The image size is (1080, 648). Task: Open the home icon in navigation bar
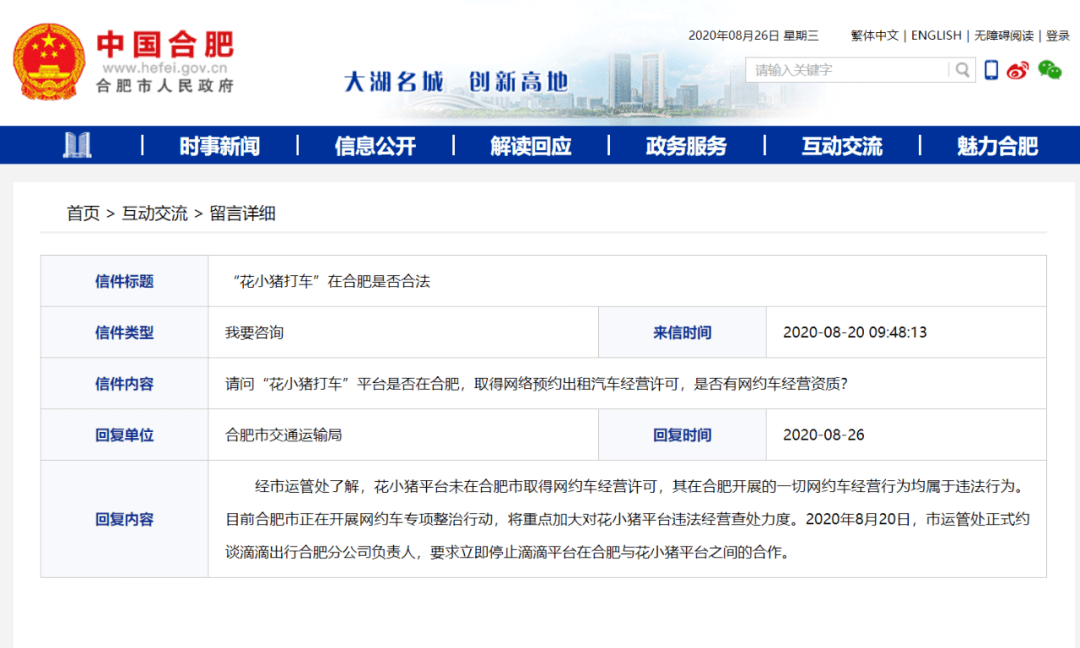click(x=77, y=145)
